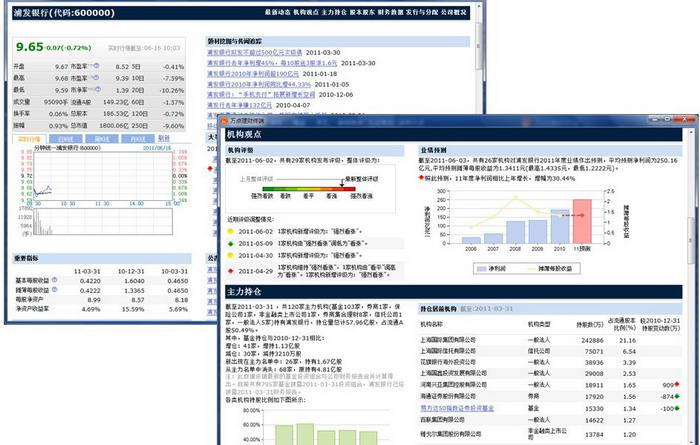The image size is (700, 445).
Task: Click the help icon beside 摊薄每股收益
Action: [x=54, y=289]
